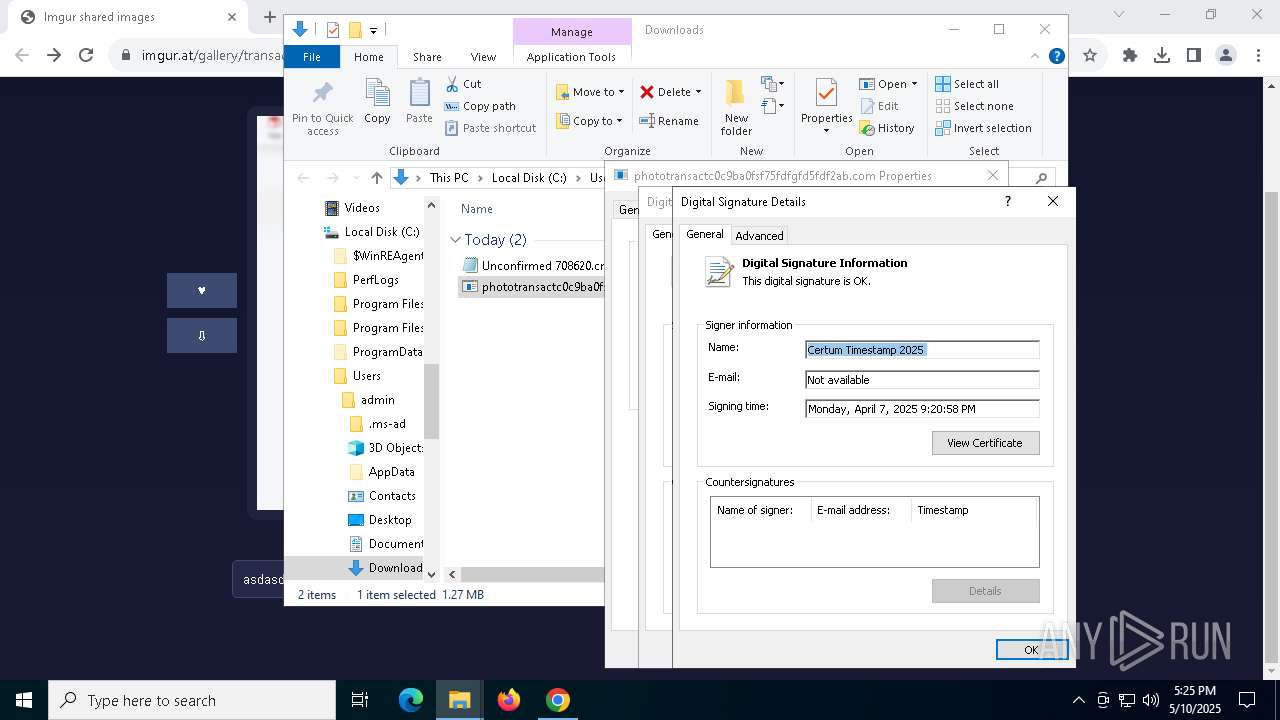This screenshot has height=720, width=1280.
Task: Open Microsoft Edge from taskbar
Action: pyautogui.click(x=411, y=700)
